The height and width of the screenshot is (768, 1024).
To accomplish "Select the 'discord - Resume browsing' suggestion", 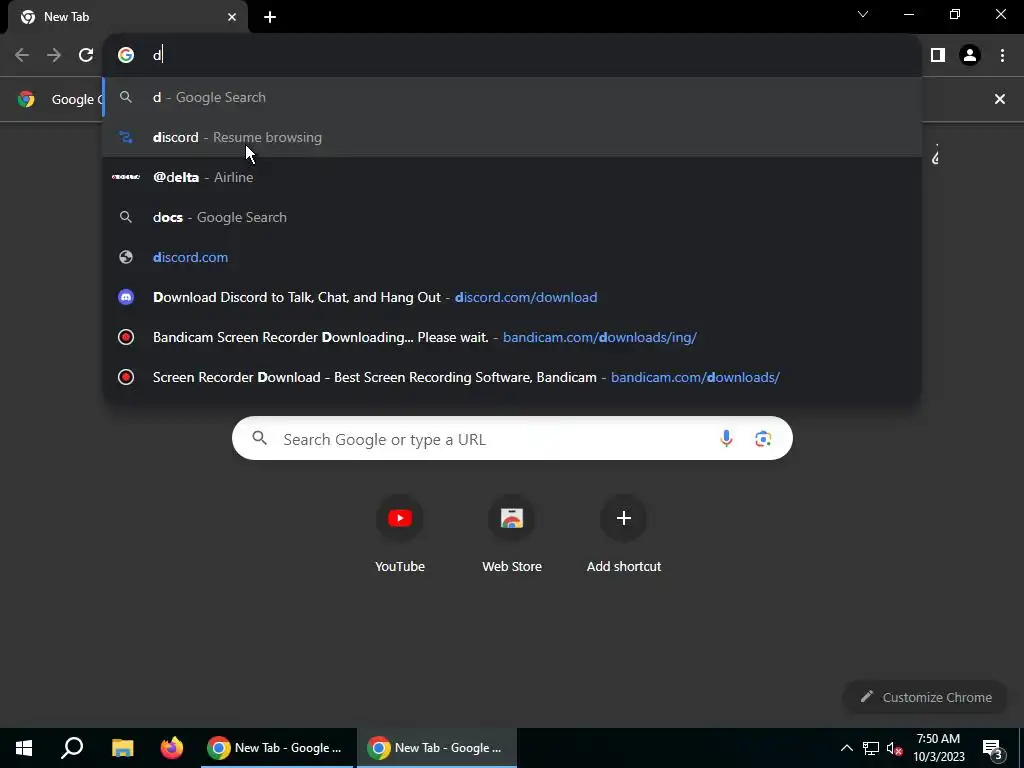I will pyautogui.click(x=512, y=137).
